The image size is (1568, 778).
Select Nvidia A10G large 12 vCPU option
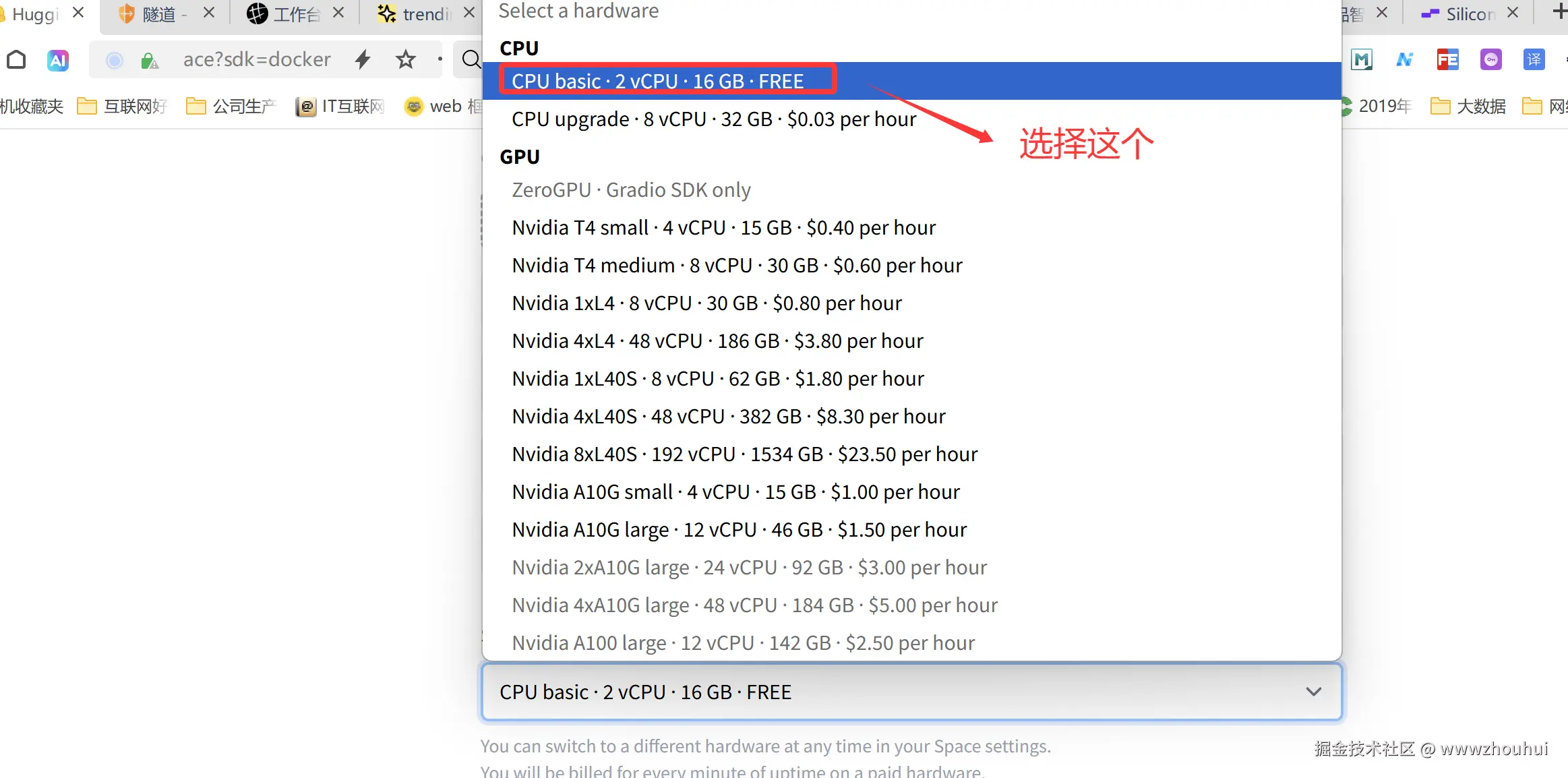[x=911, y=530]
